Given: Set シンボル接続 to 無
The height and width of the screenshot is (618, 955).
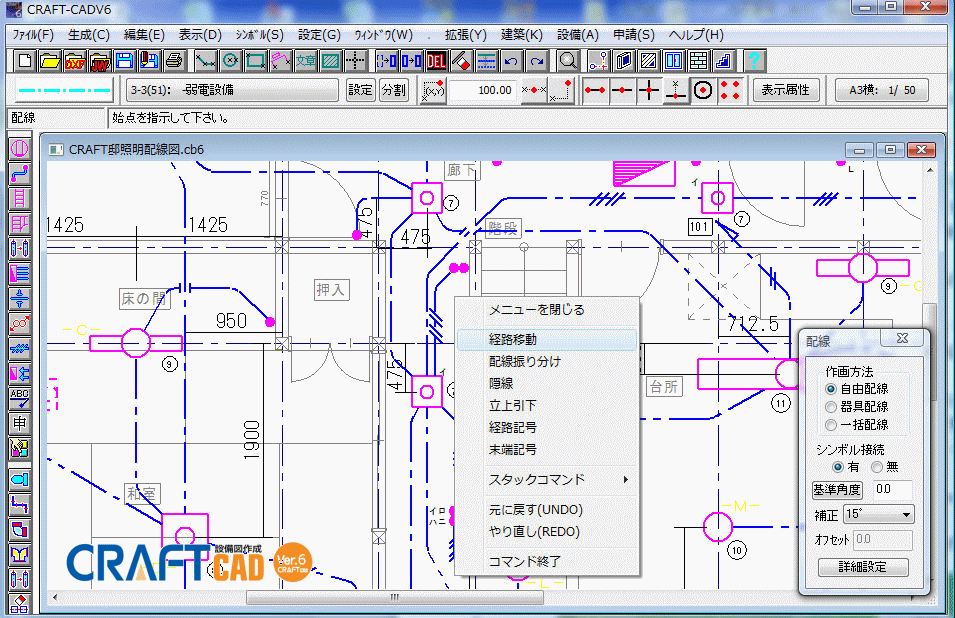Looking at the screenshot, I should coord(885,467).
